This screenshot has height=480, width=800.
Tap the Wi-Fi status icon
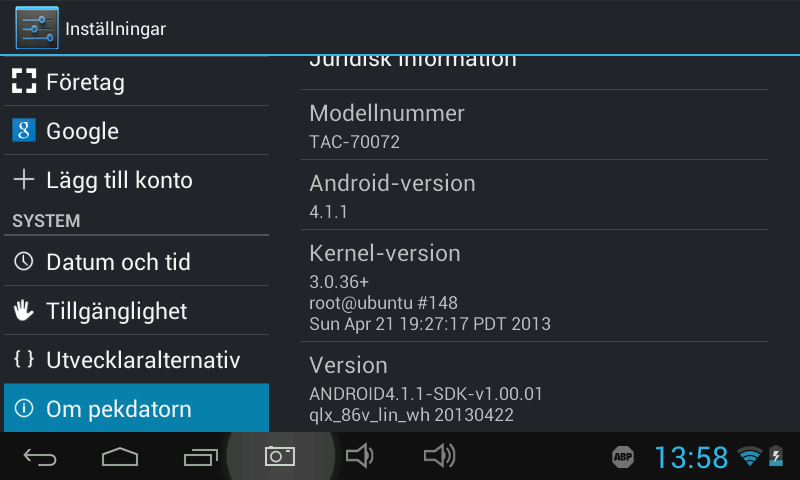coord(749,456)
